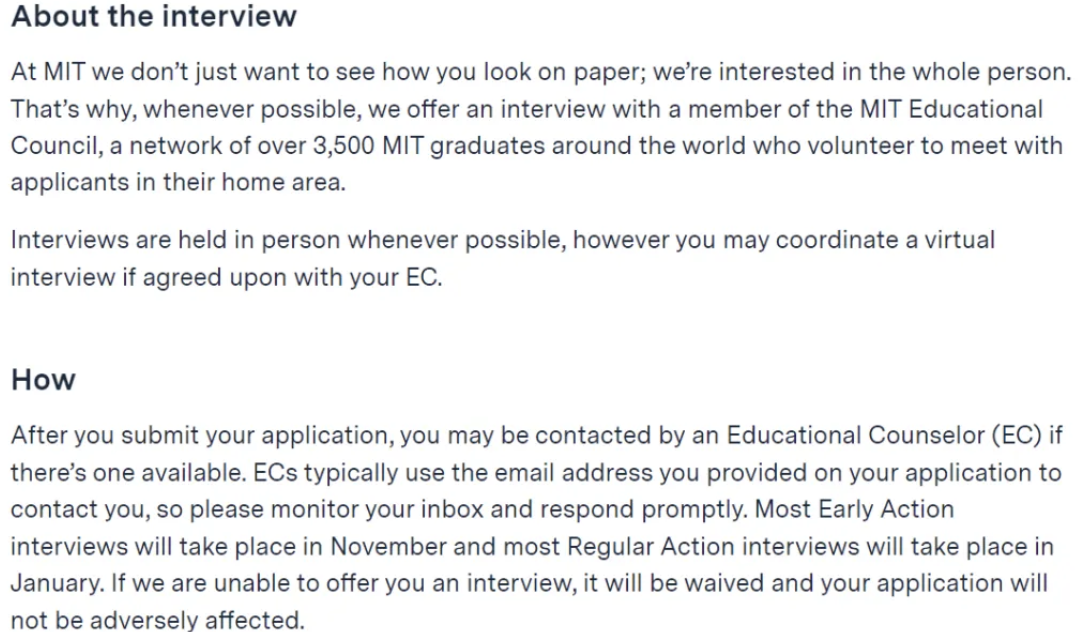Click the number '3,500' in the text
This screenshot has width=1078, height=632.
tap(344, 146)
